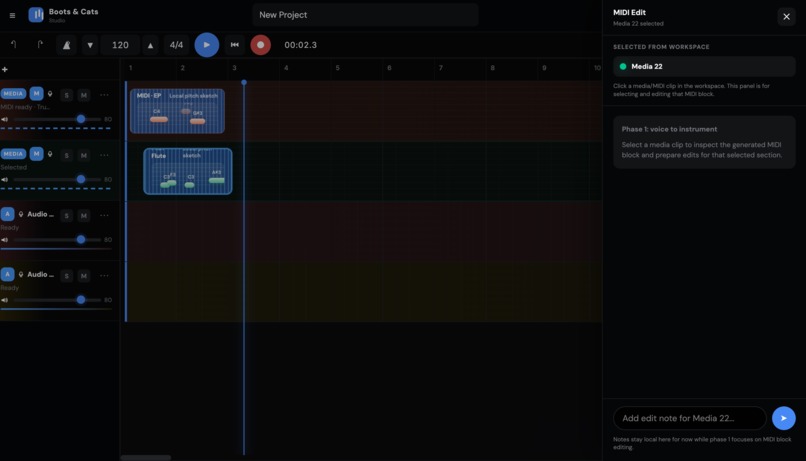Screen dimensions: 806x461
Task: Open more options for the Selected track
Action: pyautogui.click(x=104, y=155)
